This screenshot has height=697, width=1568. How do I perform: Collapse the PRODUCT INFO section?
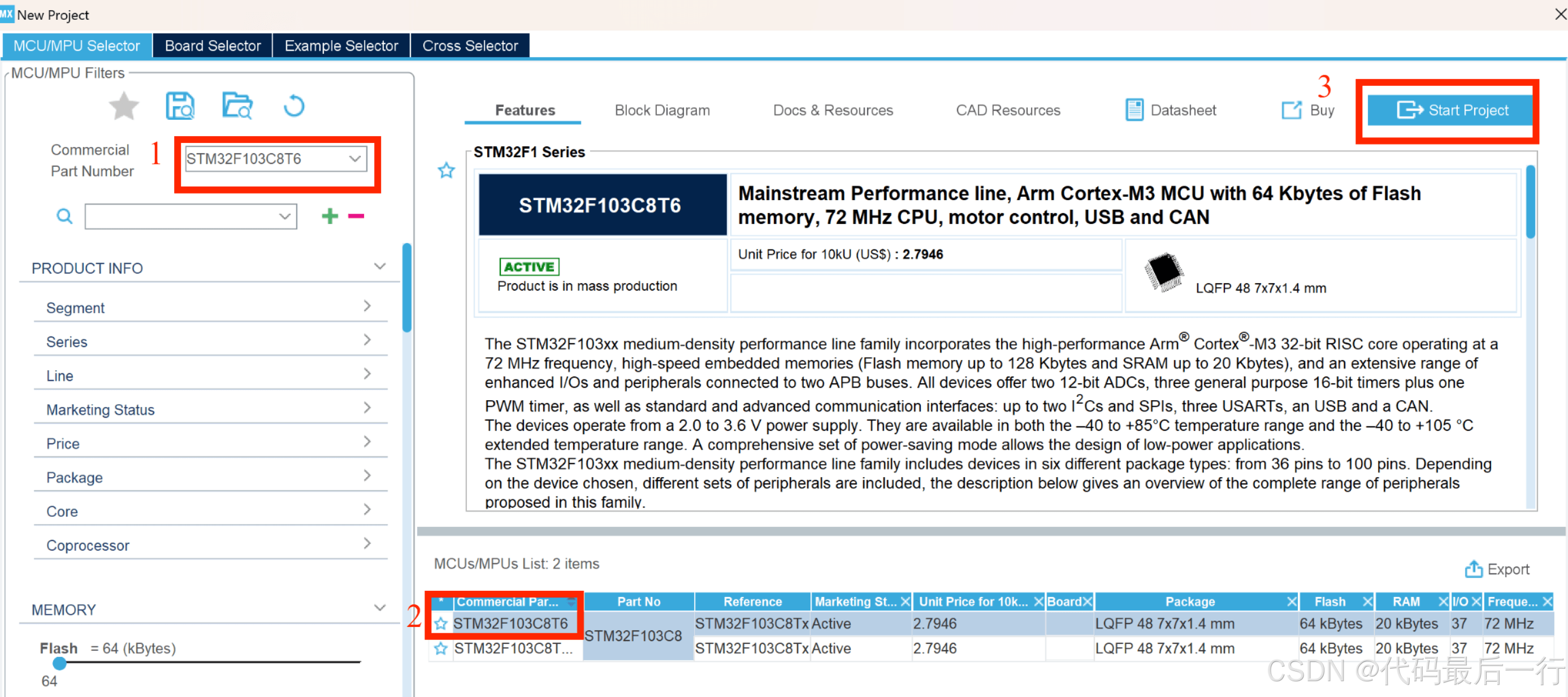380,267
